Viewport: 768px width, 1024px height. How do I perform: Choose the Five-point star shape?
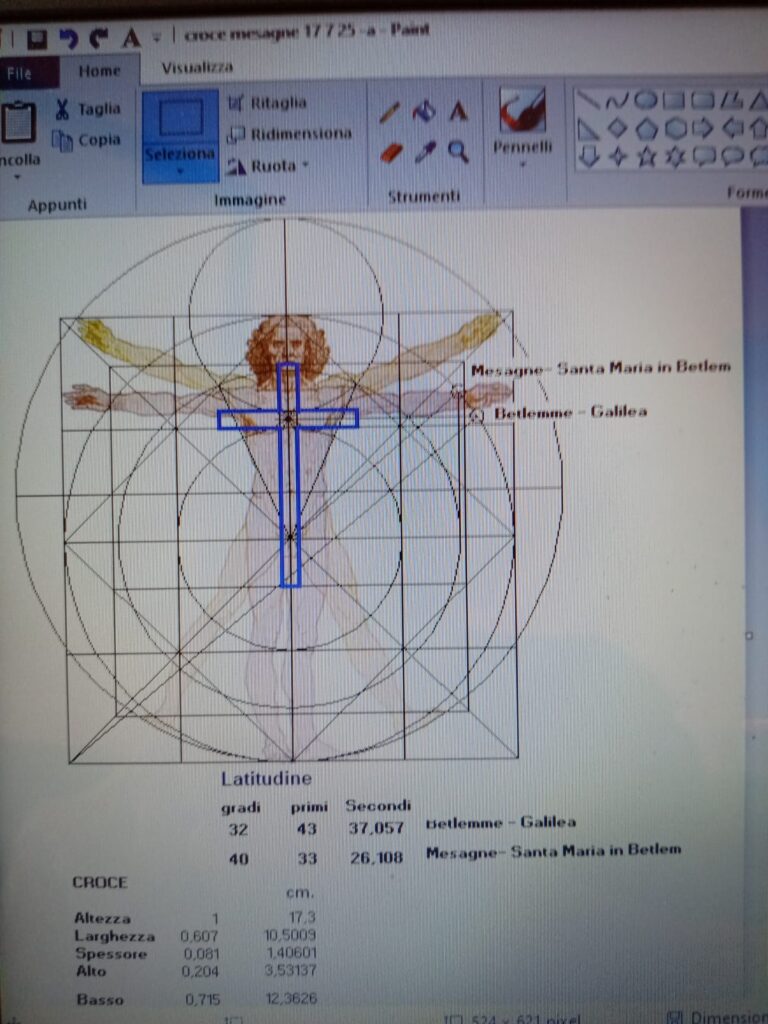(647, 157)
